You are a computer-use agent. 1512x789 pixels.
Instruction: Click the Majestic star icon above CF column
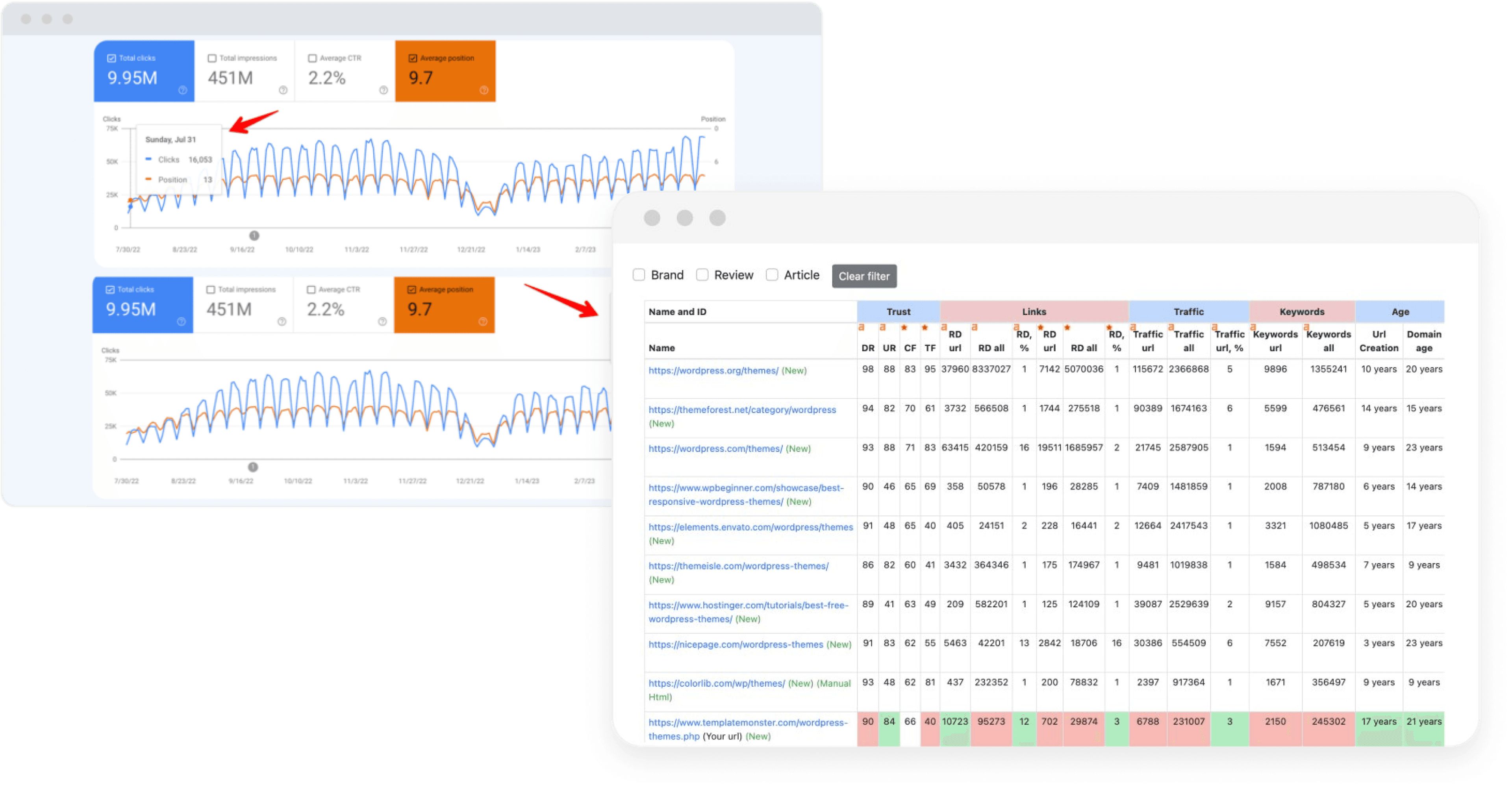click(x=904, y=328)
